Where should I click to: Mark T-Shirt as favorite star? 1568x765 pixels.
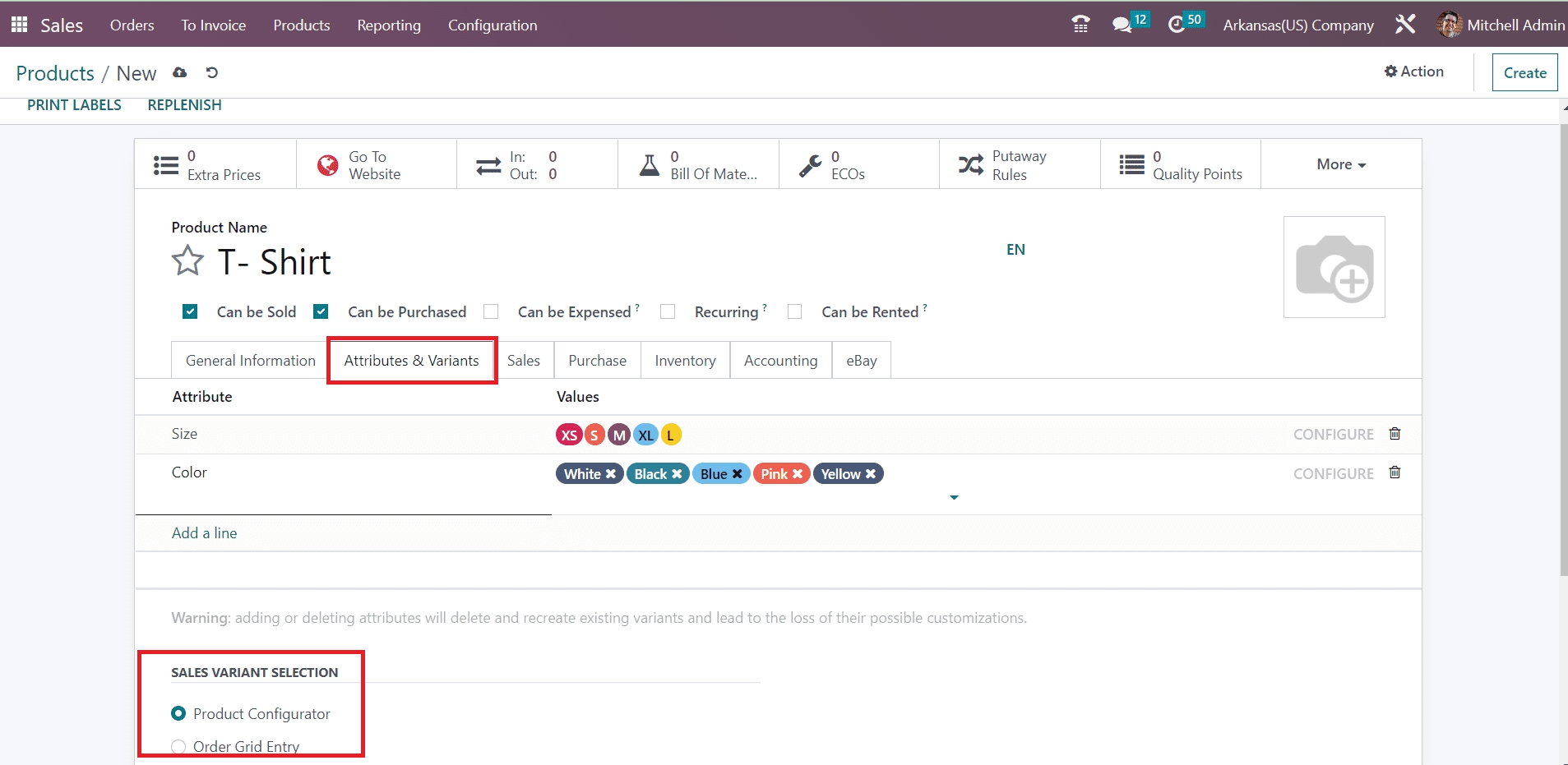[187, 261]
